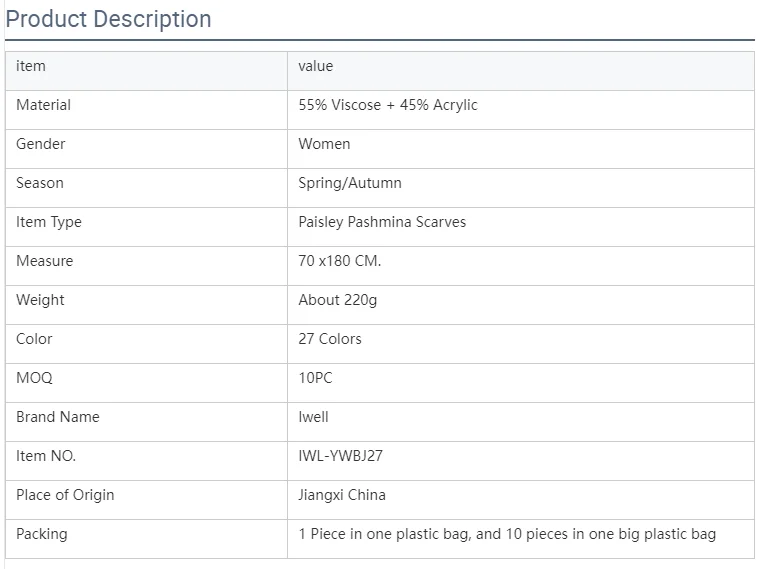
Task: Select the '10PC' value cell
Action: (315, 378)
